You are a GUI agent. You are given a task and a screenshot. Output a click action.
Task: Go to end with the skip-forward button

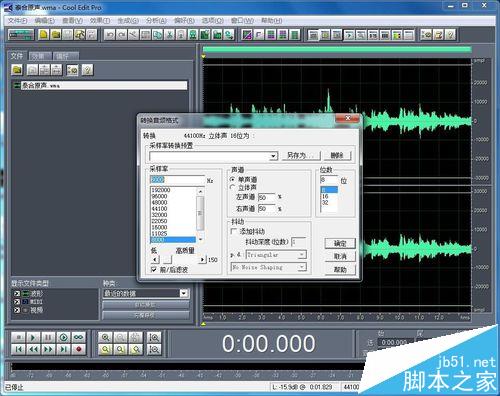63,349
